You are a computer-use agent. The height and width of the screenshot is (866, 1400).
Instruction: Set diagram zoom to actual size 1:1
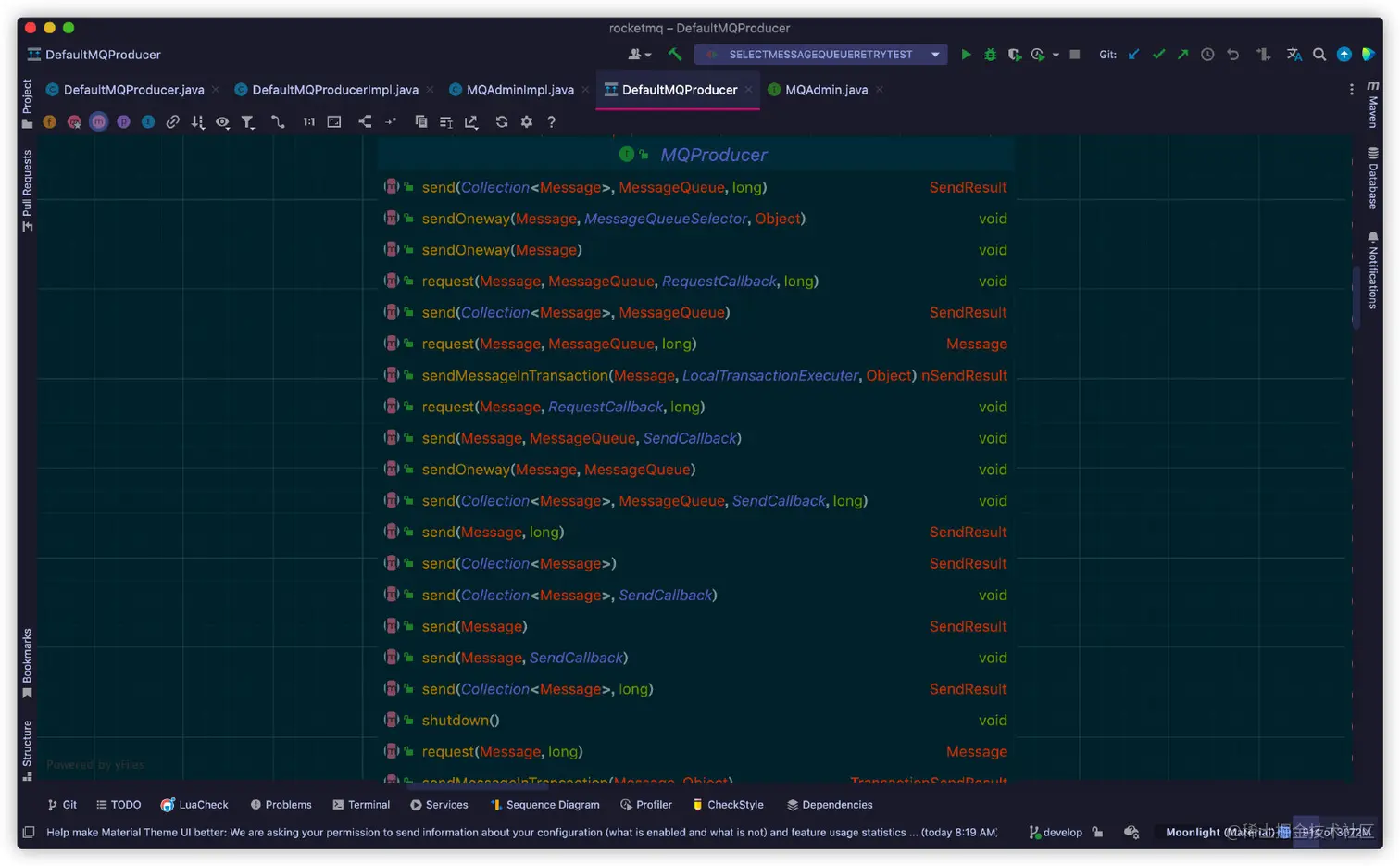coord(309,121)
